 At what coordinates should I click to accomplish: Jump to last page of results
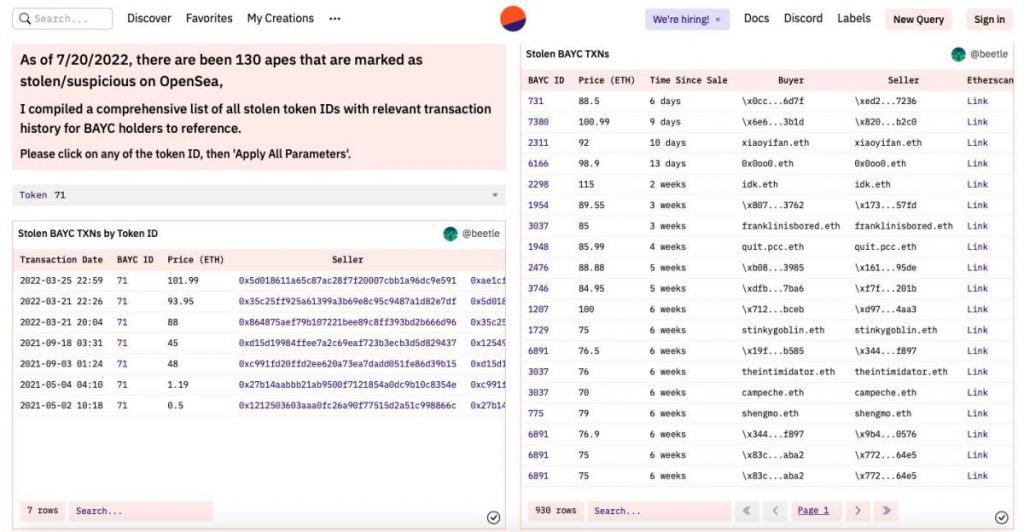886,510
